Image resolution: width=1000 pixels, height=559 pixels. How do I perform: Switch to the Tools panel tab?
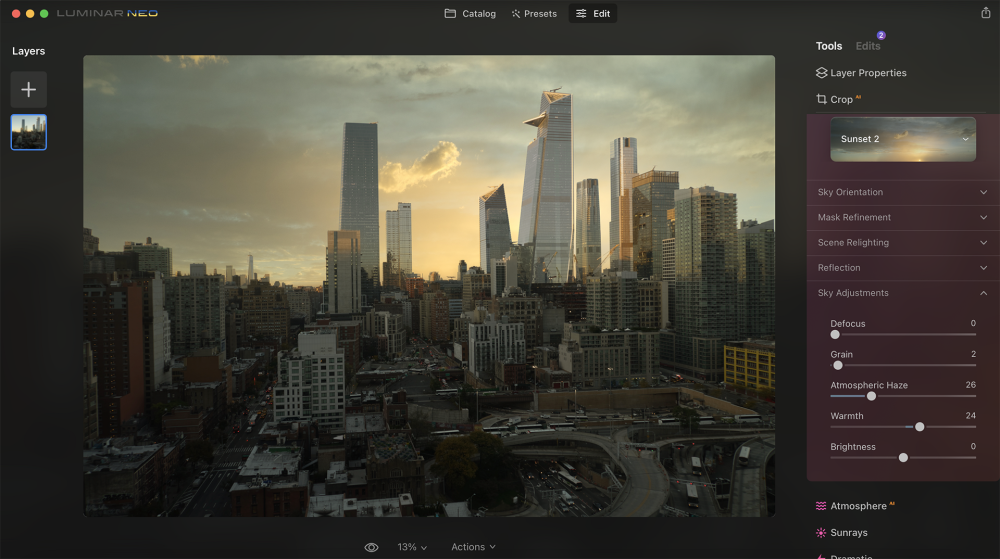click(x=828, y=46)
